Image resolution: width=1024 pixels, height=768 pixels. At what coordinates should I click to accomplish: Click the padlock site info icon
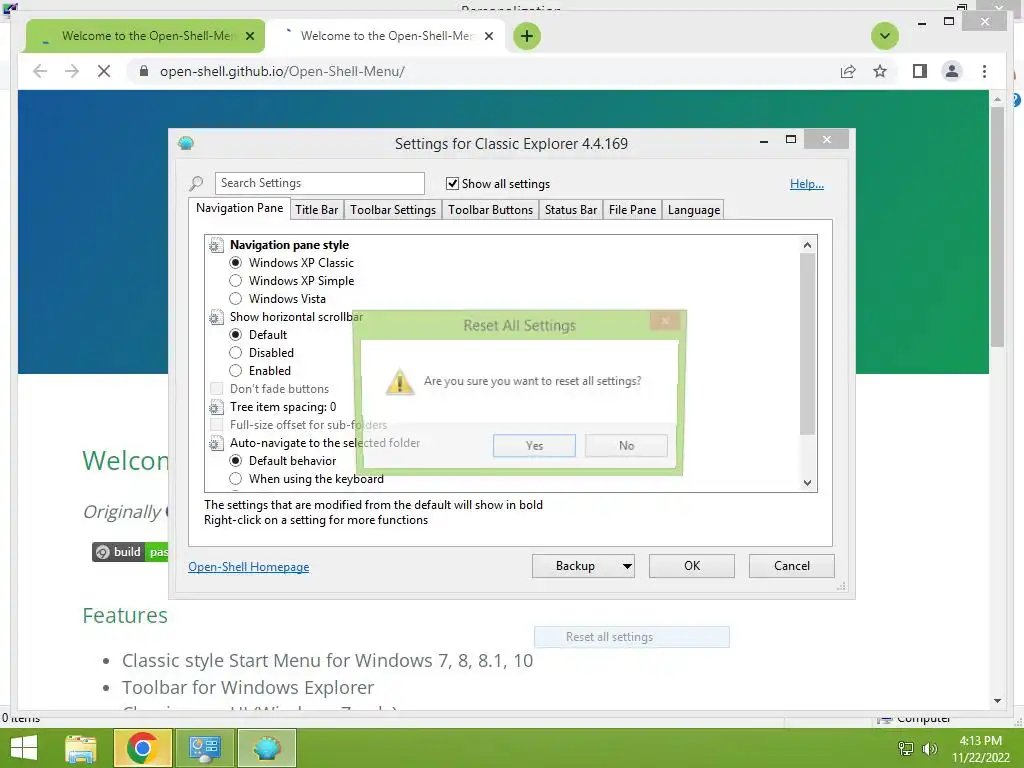[x=144, y=71]
